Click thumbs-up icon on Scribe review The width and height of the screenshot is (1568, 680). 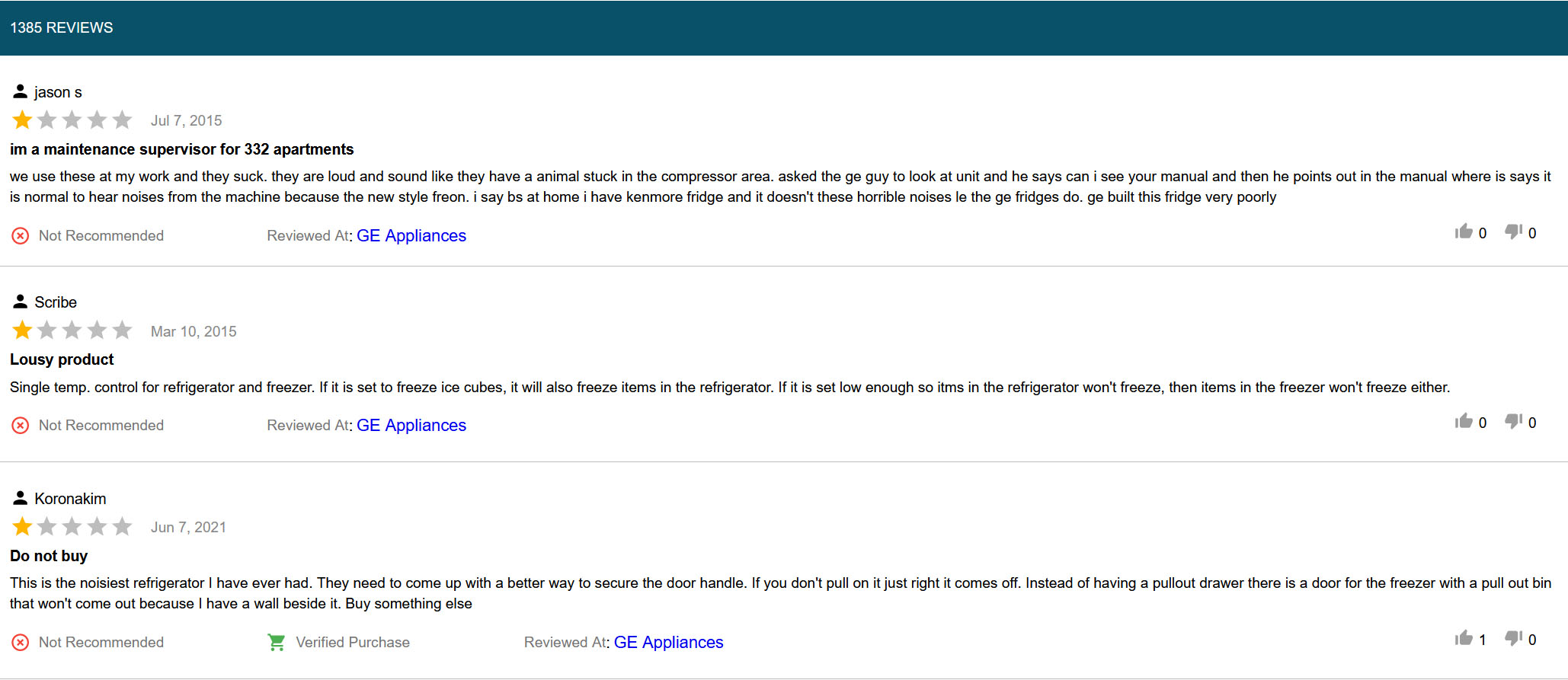click(1463, 421)
